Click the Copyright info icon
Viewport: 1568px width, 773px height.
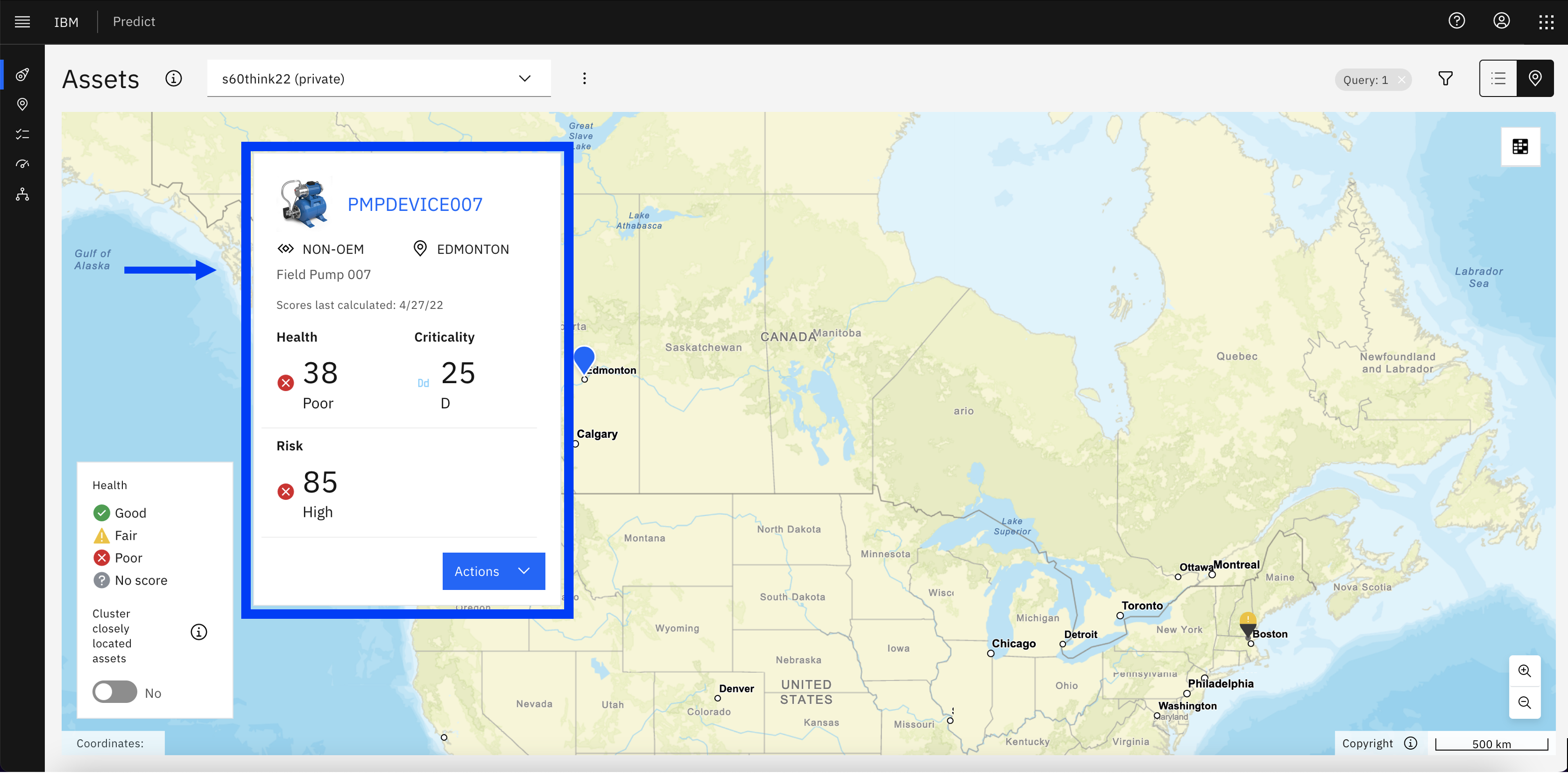(1411, 743)
